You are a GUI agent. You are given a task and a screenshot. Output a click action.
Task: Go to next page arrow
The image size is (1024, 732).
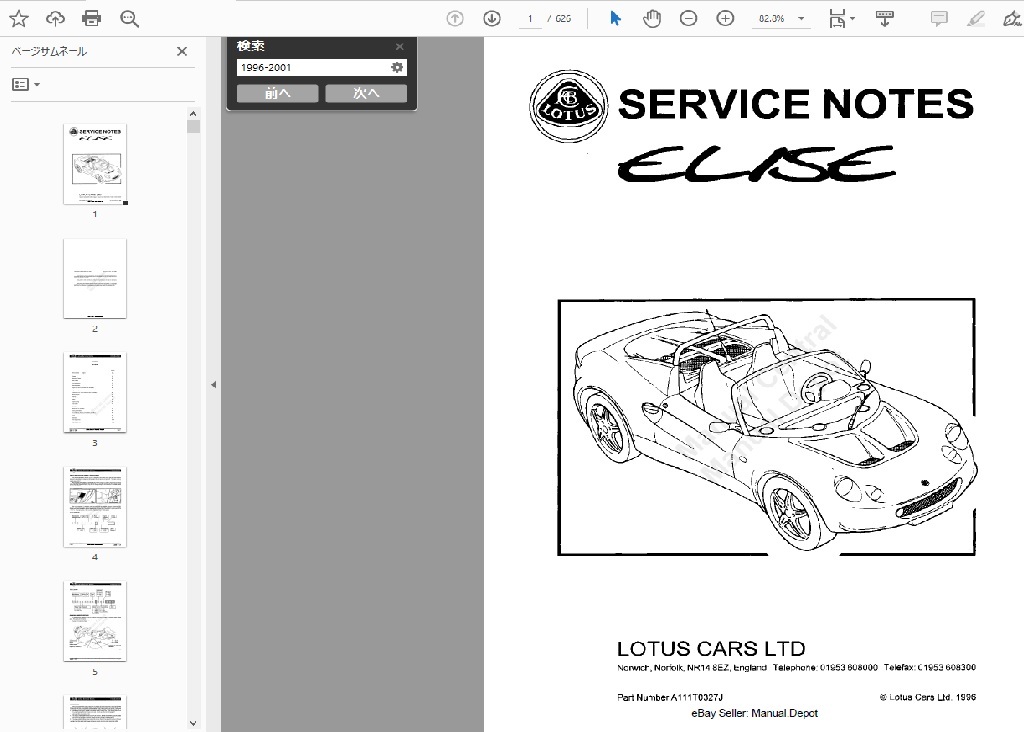(x=492, y=19)
